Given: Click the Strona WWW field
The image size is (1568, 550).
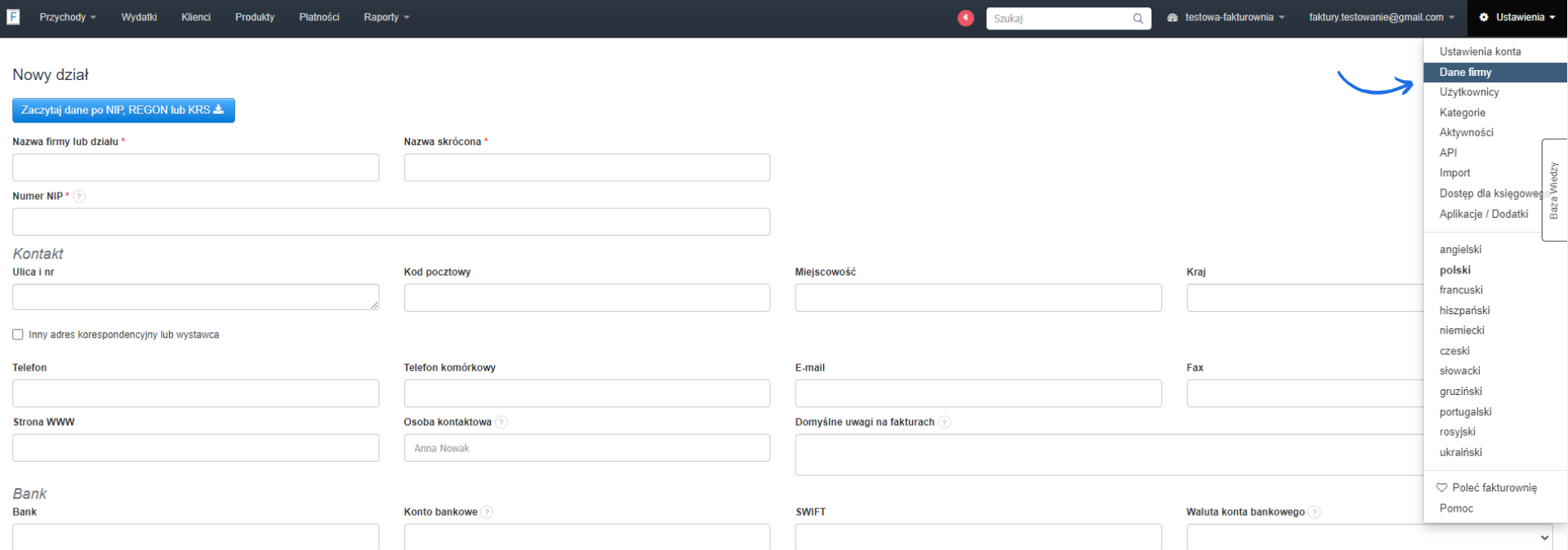Looking at the screenshot, I should (196, 448).
